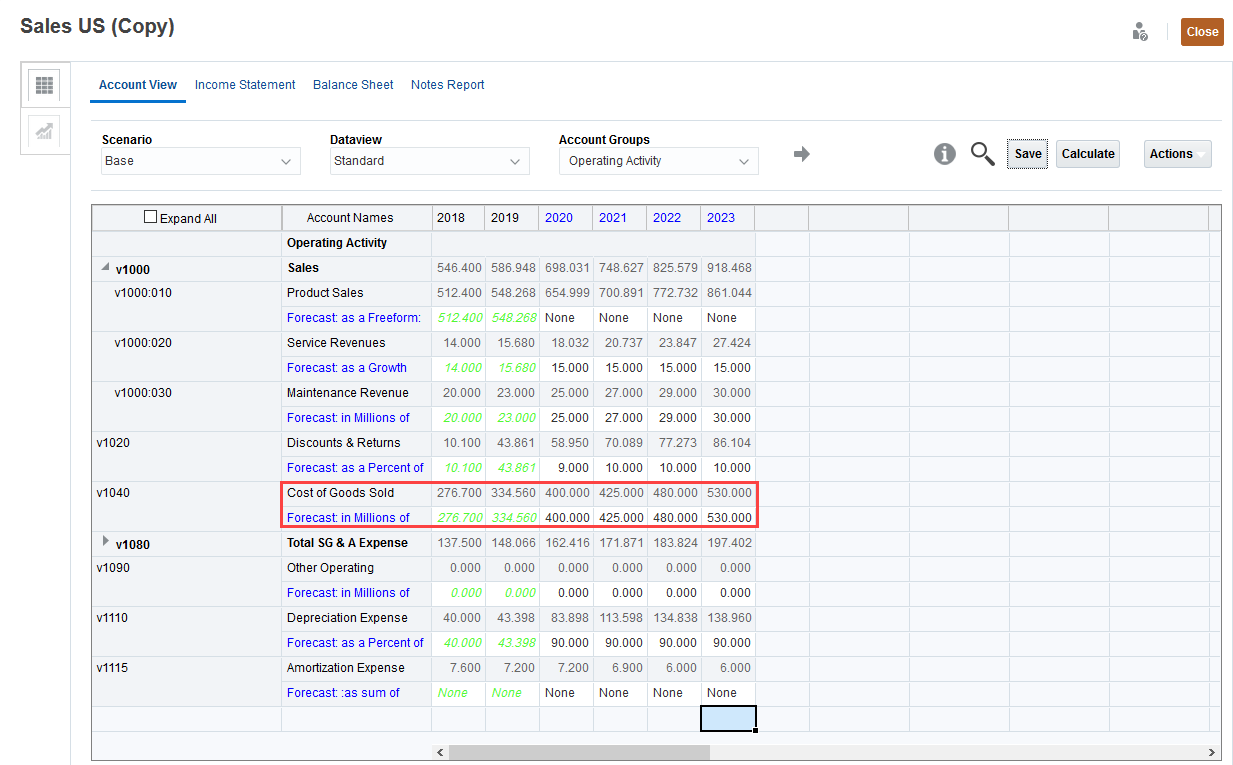Click the horizontal scrollbar left arrow
The width and height of the screenshot is (1233, 765).
[440, 752]
